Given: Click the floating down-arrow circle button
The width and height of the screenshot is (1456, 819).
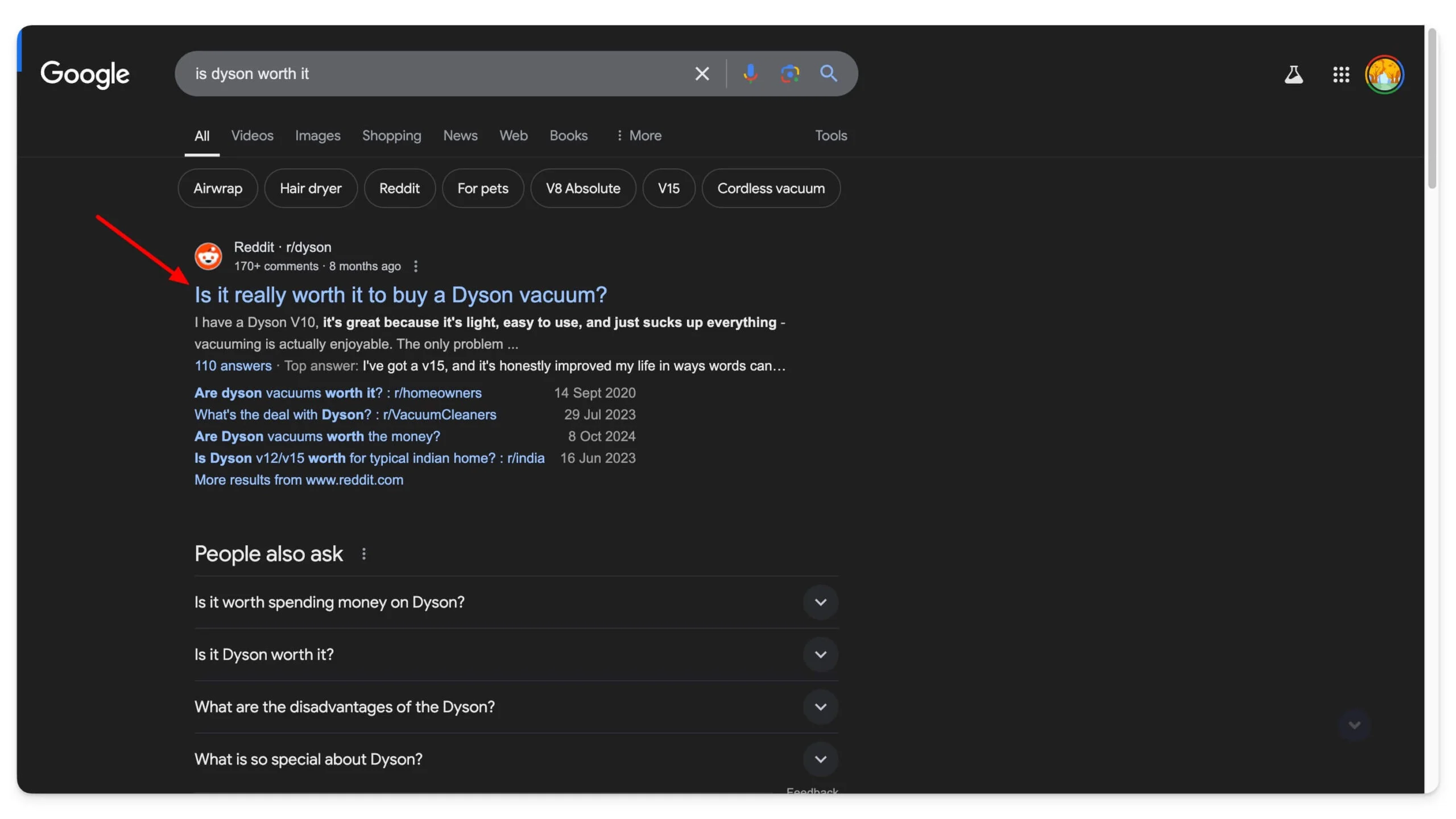Looking at the screenshot, I should coord(1354,725).
